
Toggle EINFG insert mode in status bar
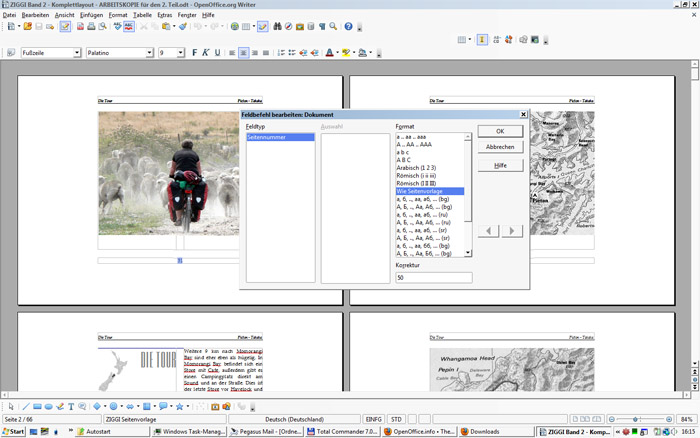click(x=373, y=419)
